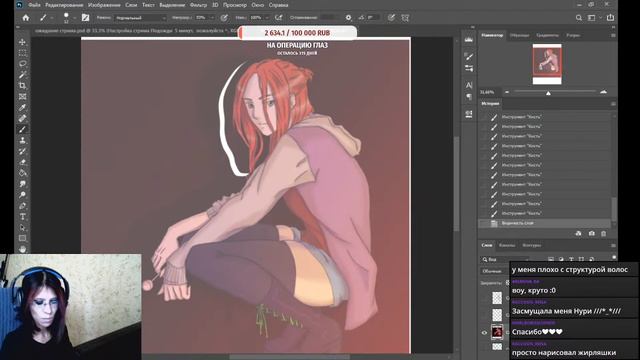The height and width of the screenshot is (360, 640).
Task: Delete current state in History panel
Action: click(x=603, y=233)
